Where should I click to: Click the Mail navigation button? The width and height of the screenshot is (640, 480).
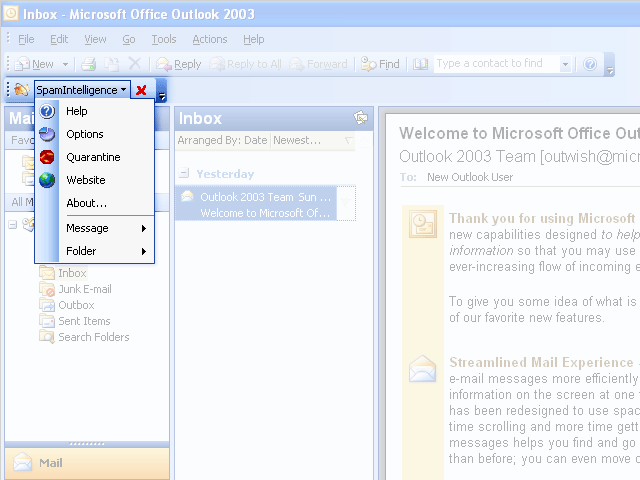click(87, 463)
